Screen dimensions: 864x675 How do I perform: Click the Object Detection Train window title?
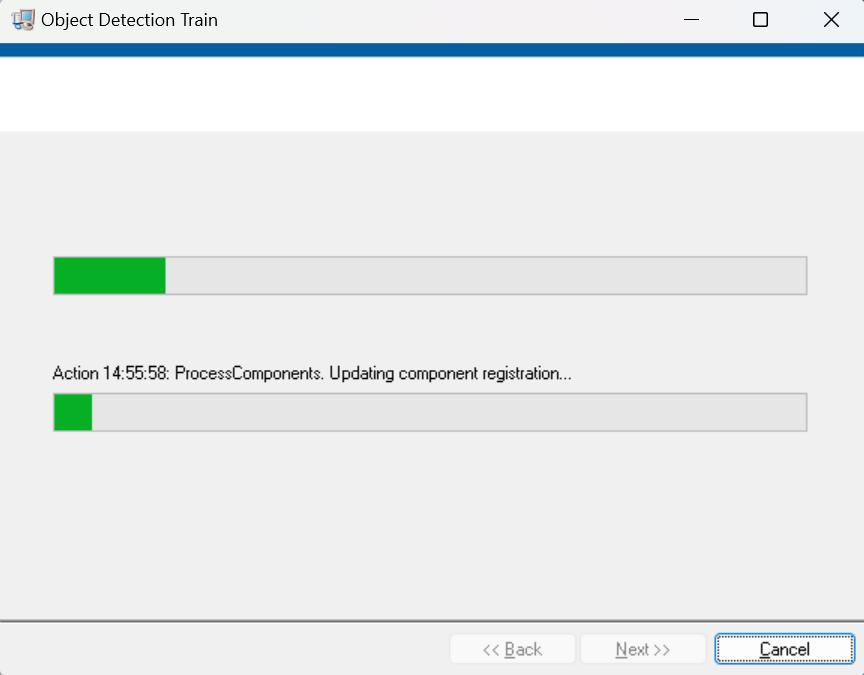pyautogui.click(x=129, y=20)
